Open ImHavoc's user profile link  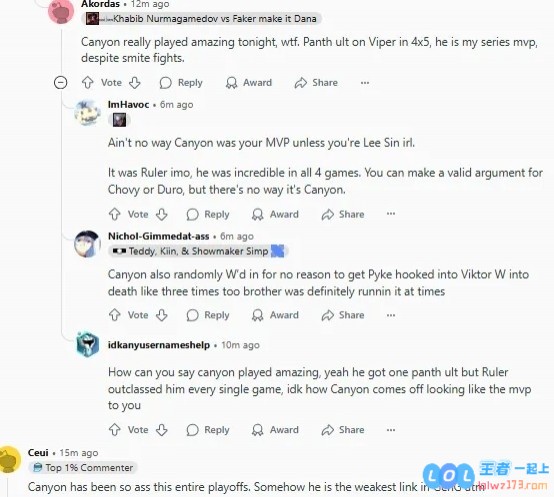pyautogui.click(x=128, y=105)
